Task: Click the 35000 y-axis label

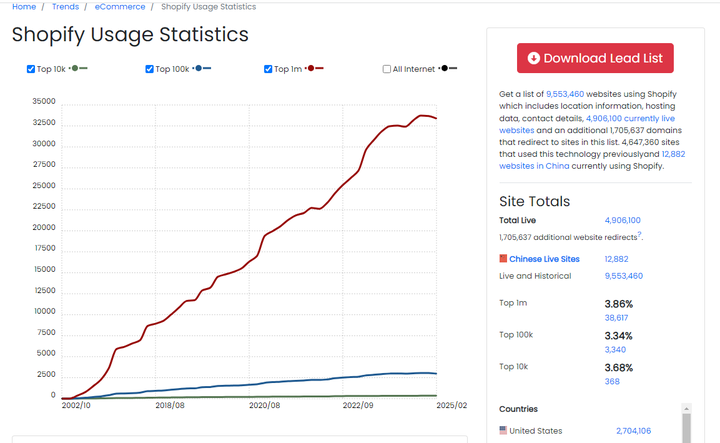Action: (x=44, y=101)
